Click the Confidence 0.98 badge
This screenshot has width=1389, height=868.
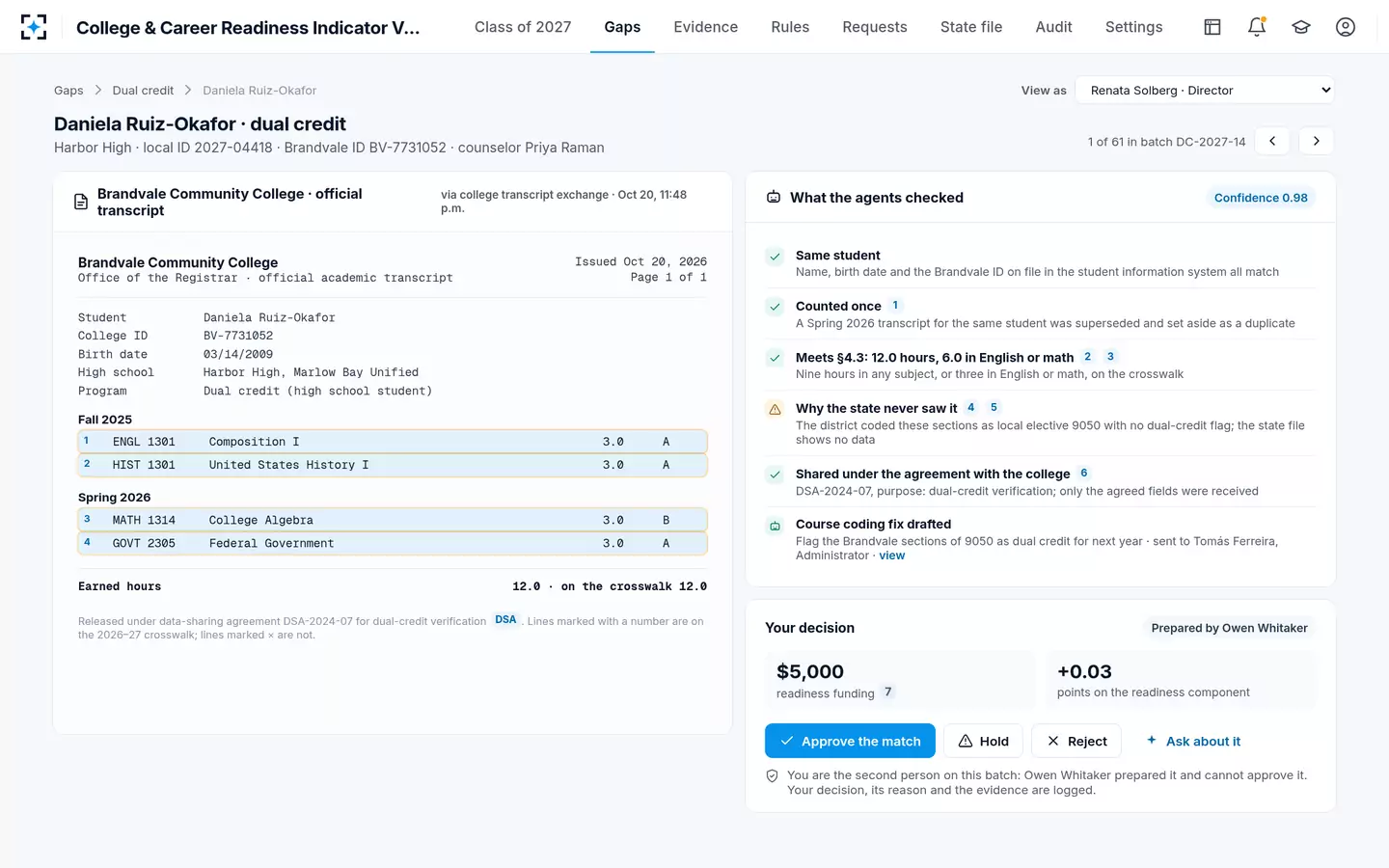pyautogui.click(x=1261, y=198)
